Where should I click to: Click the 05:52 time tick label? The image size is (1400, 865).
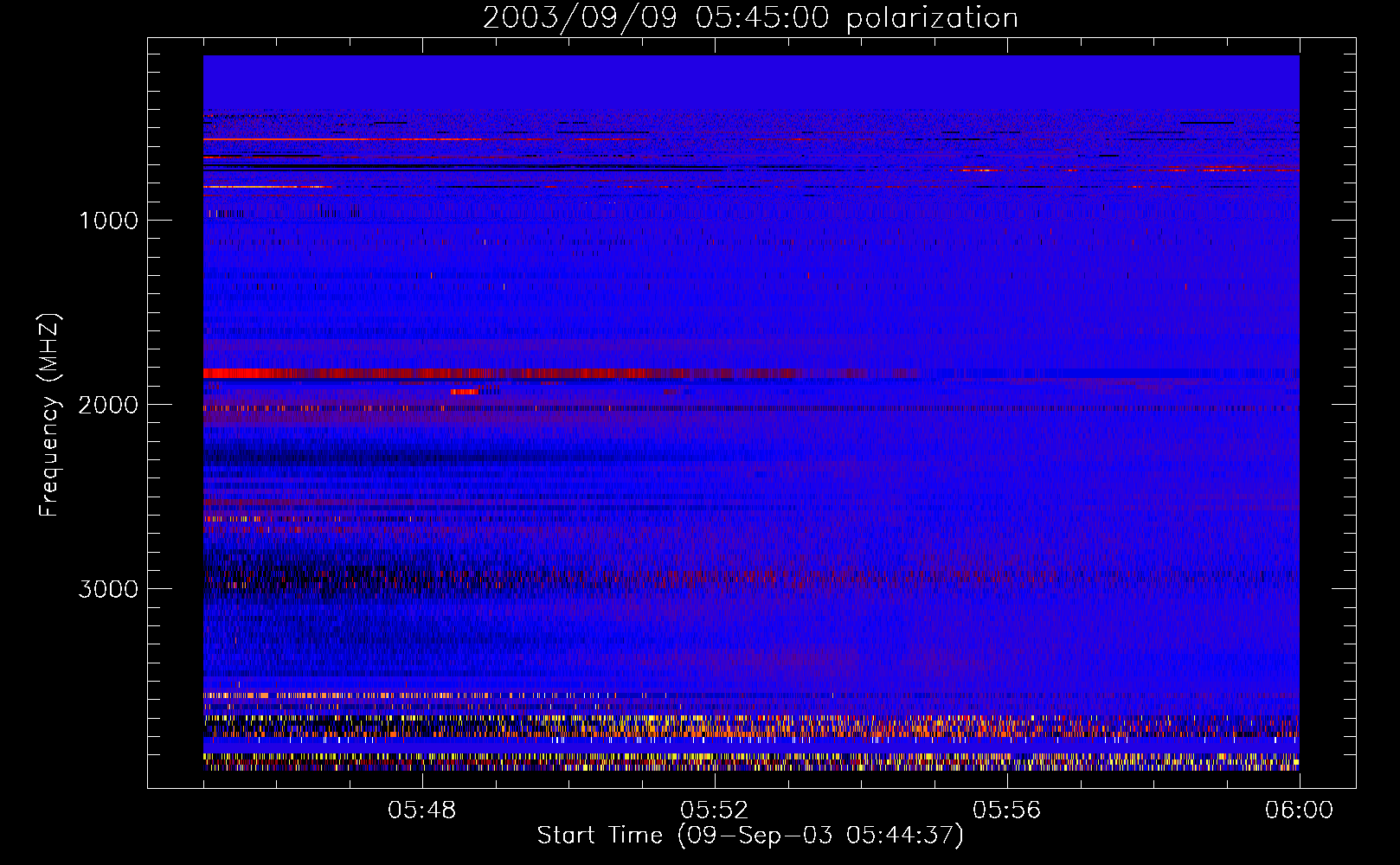click(x=715, y=811)
